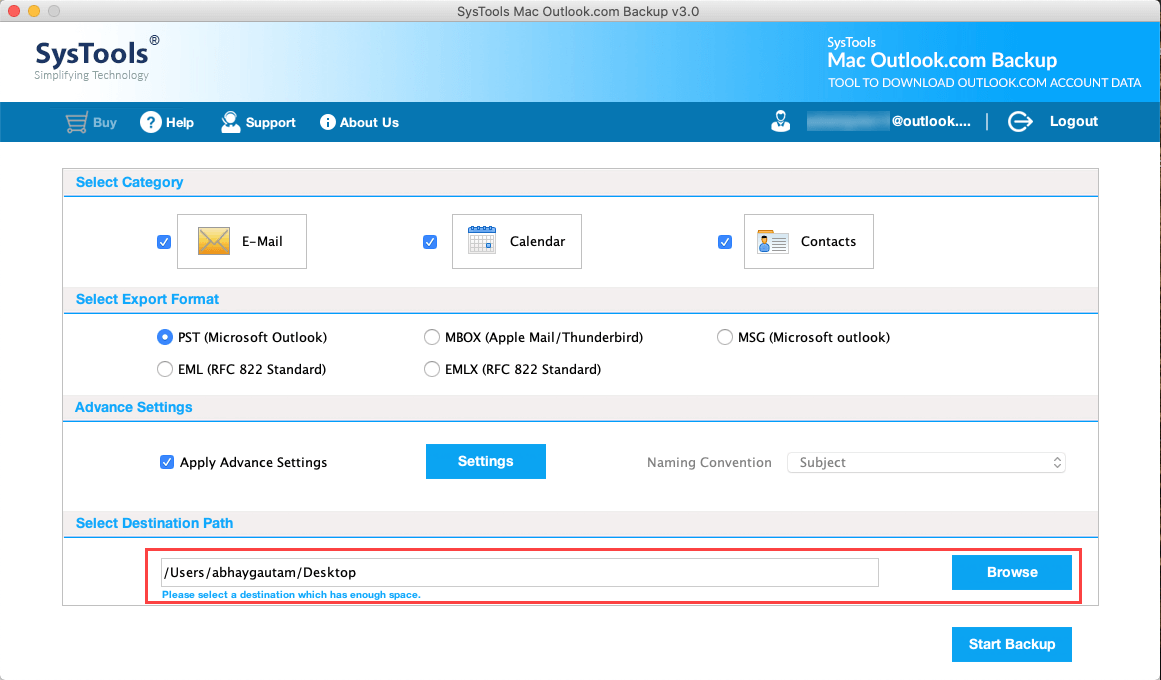Uncheck the Contacts category checkbox
Image resolution: width=1161 pixels, height=680 pixels.
pyautogui.click(x=725, y=242)
